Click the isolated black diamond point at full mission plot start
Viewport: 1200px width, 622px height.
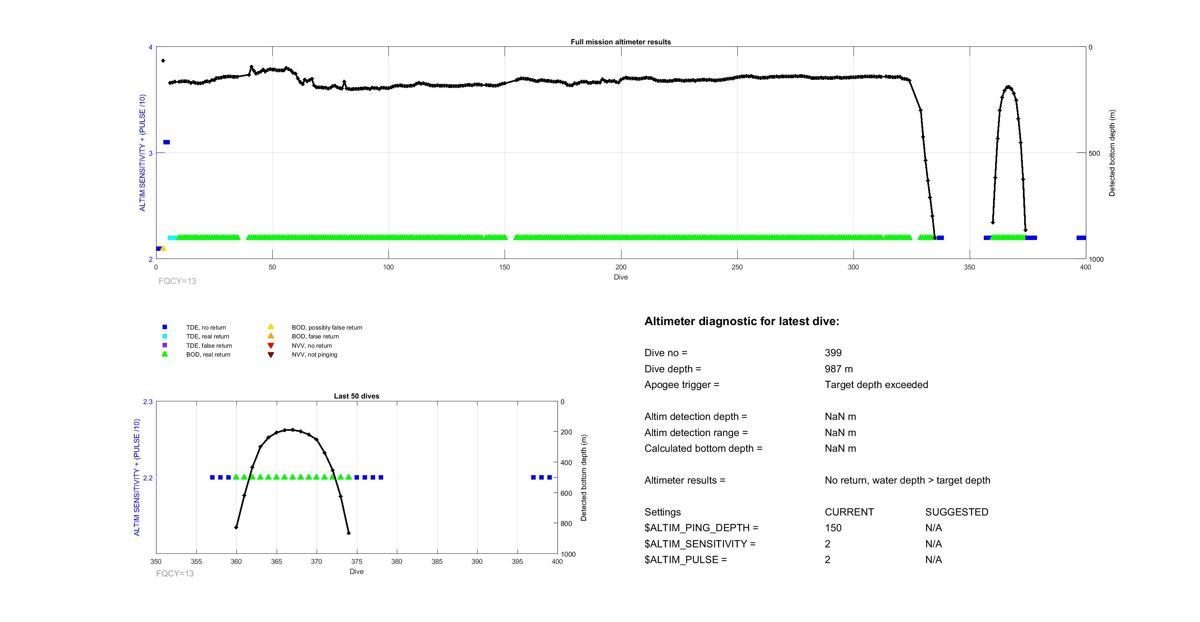pyautogui.click(x=163, y=61)
